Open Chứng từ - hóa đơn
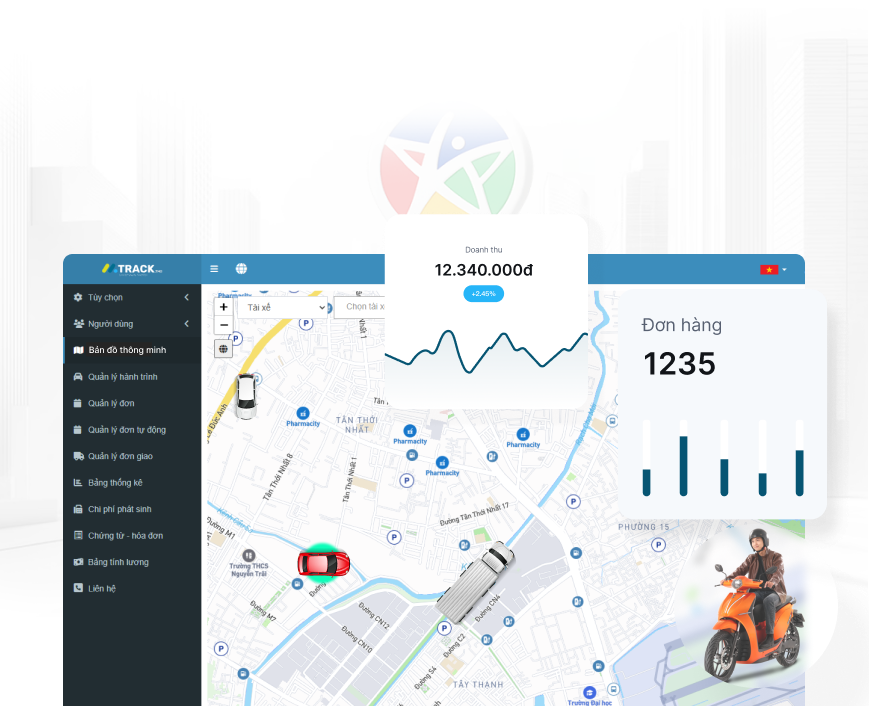The image size is (869, 706). tap(125, 536)
